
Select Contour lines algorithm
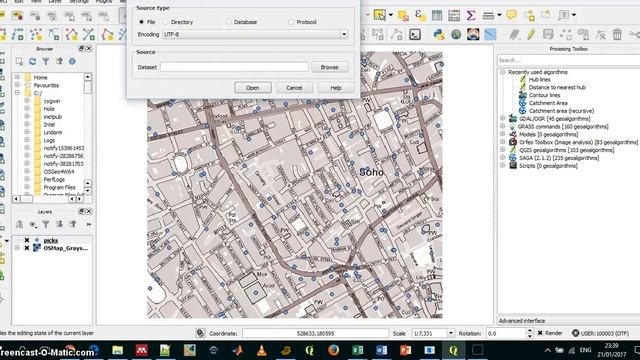[544, 95]
